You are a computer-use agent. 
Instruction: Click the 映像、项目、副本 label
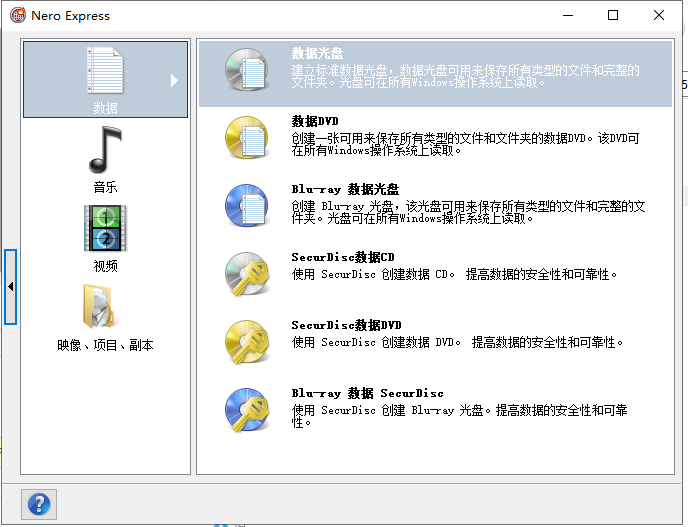tap(105, 345)
